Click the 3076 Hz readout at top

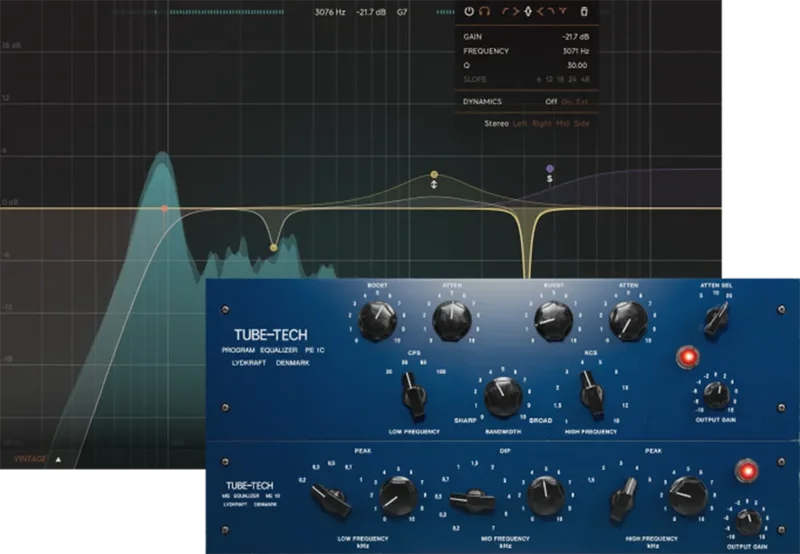coord(330,12)
